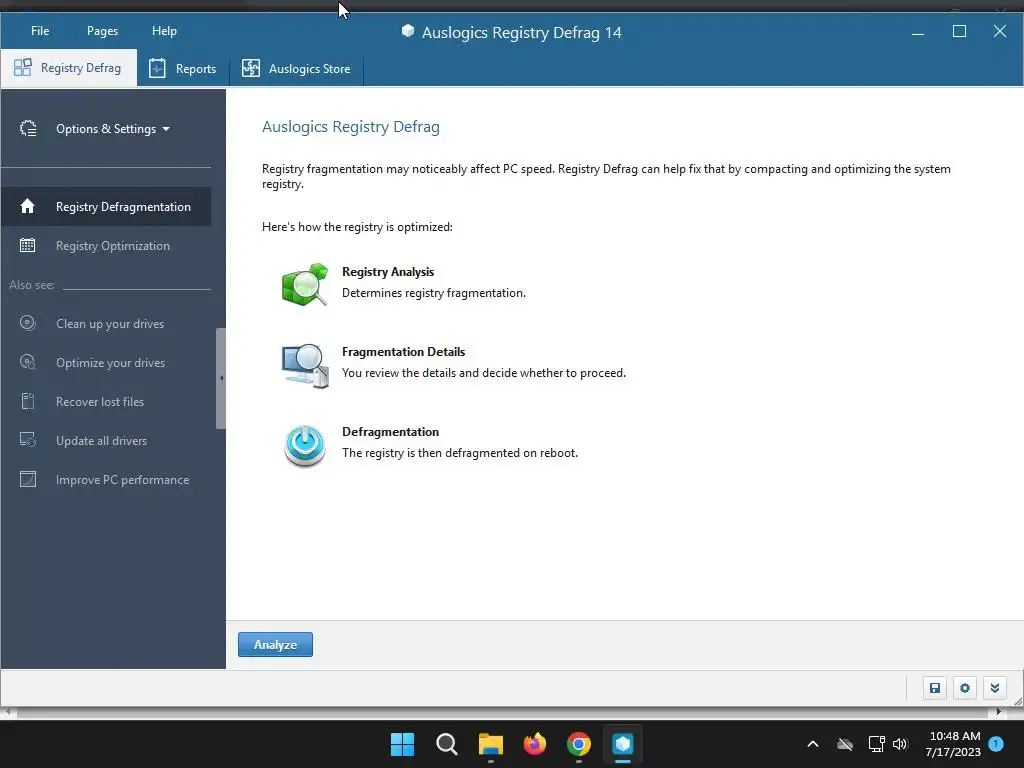The width and height of the screenshot is (1024, 768).
Task: Open Windows taskbar search
Action: (447, 744)
